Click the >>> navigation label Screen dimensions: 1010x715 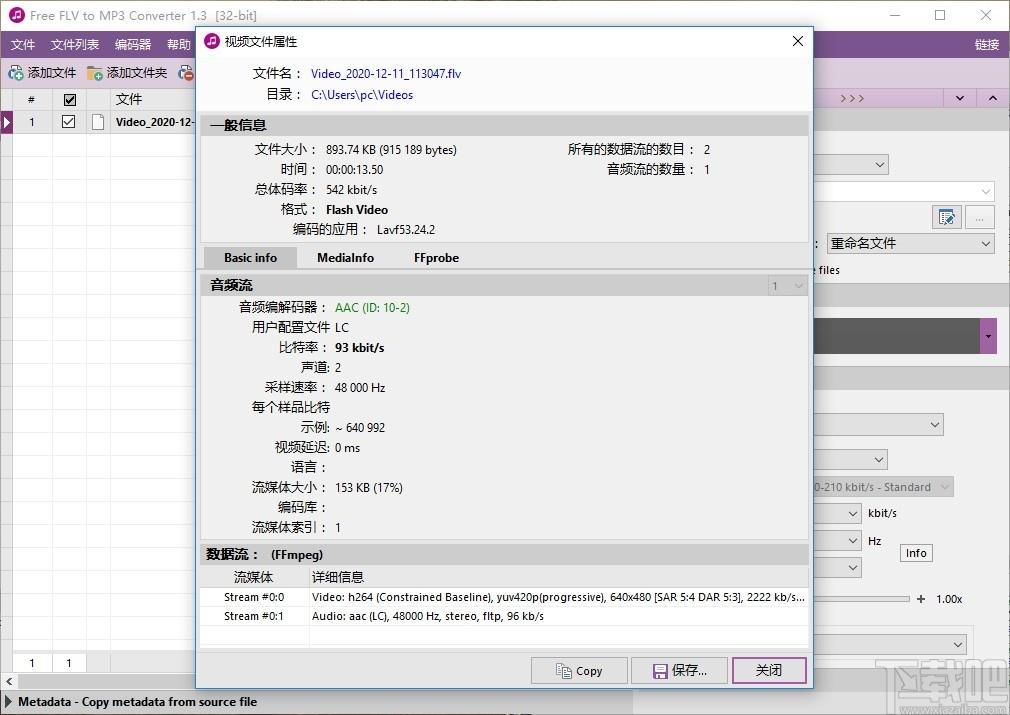[852, 99]
